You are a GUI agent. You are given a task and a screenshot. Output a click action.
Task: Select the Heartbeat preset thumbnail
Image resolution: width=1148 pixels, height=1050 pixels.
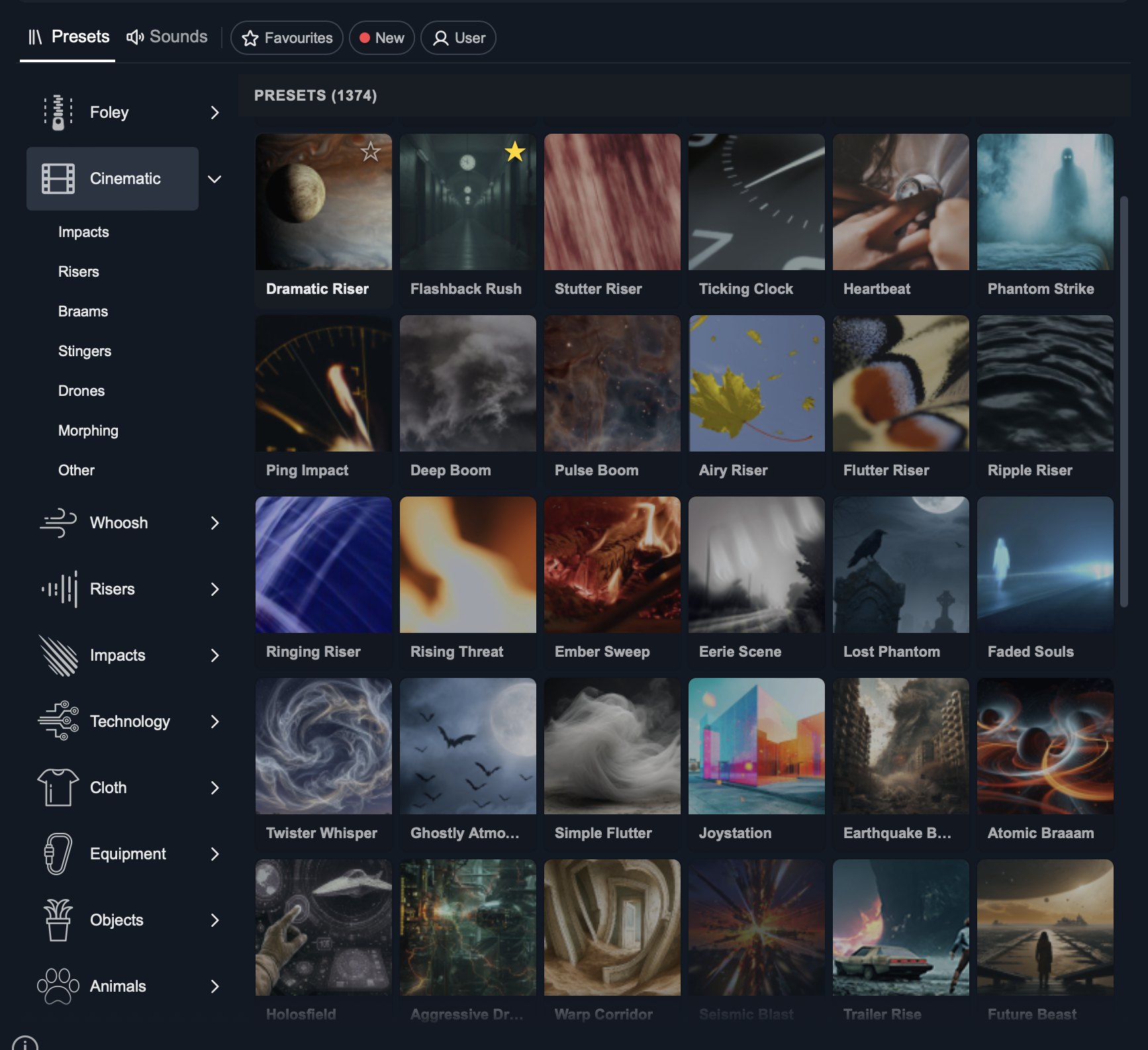pos(900,202)
